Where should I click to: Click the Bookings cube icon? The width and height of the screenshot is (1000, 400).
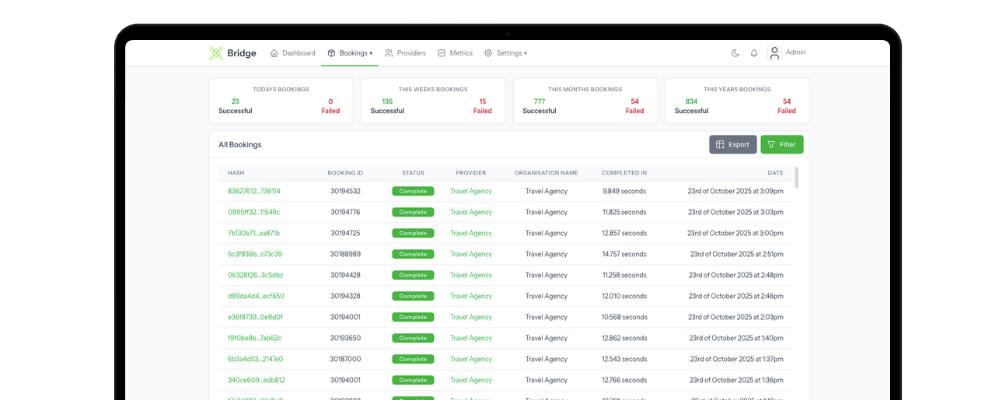pos(331,53)
